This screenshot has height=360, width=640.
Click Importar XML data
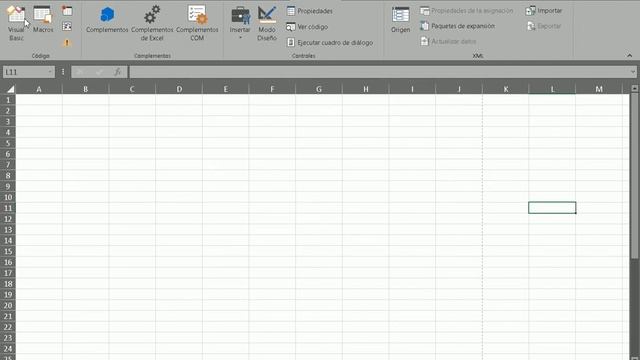(544, 11)
